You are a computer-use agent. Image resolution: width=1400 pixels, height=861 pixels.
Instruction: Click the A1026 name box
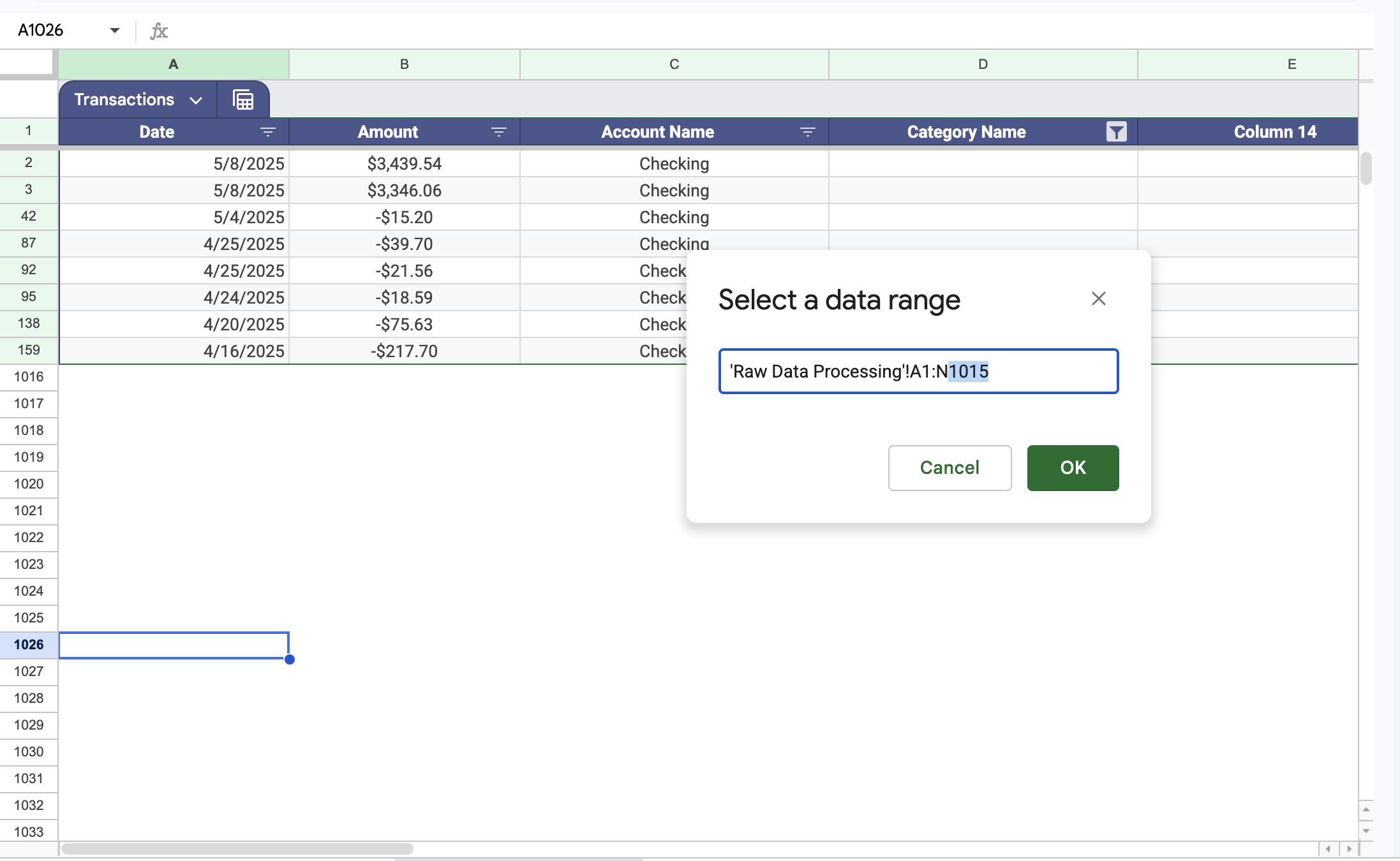point(41,30)
